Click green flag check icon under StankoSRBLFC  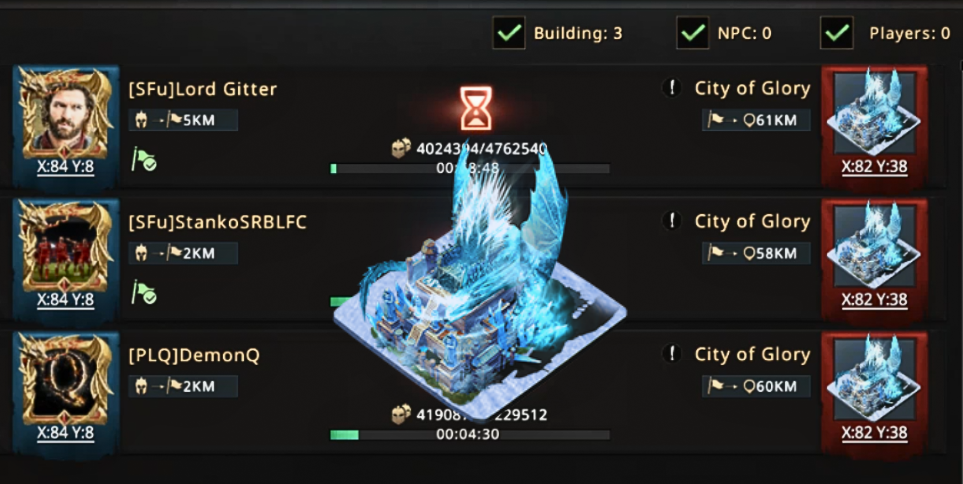pos(144,294)
